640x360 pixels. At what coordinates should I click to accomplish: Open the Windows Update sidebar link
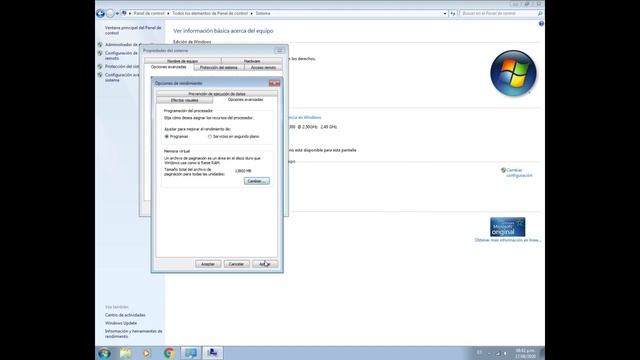121,323
